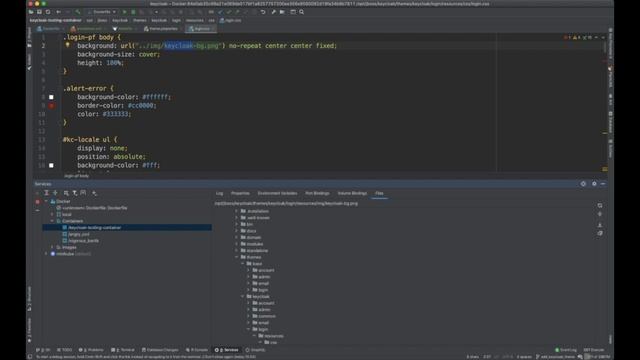This screenshot has width=640, height=360.
Task: Hide the Services panel with the minimize icon
Action: pos(603,184)
